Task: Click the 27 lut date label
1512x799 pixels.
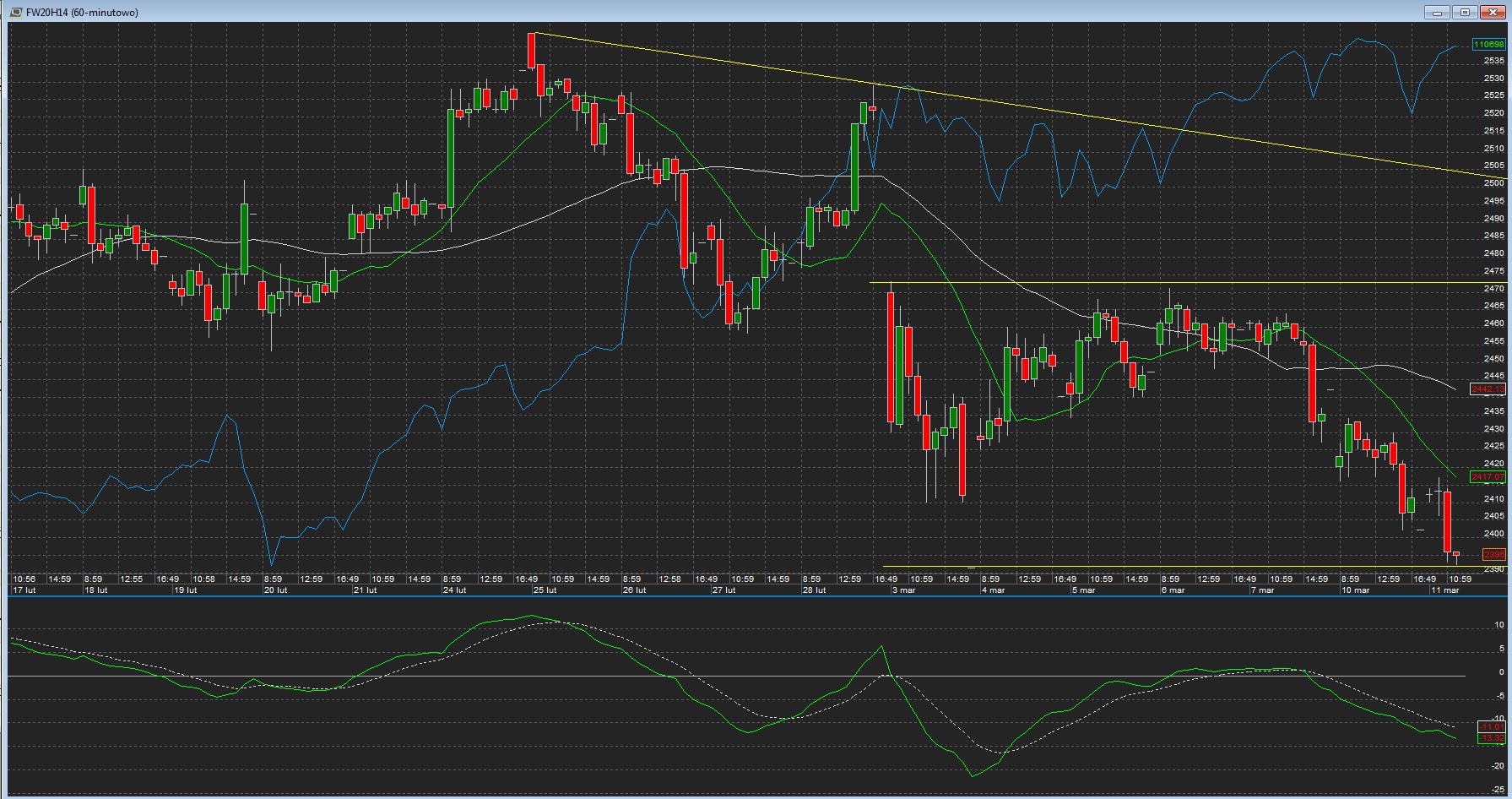Action: coord(724,590)
